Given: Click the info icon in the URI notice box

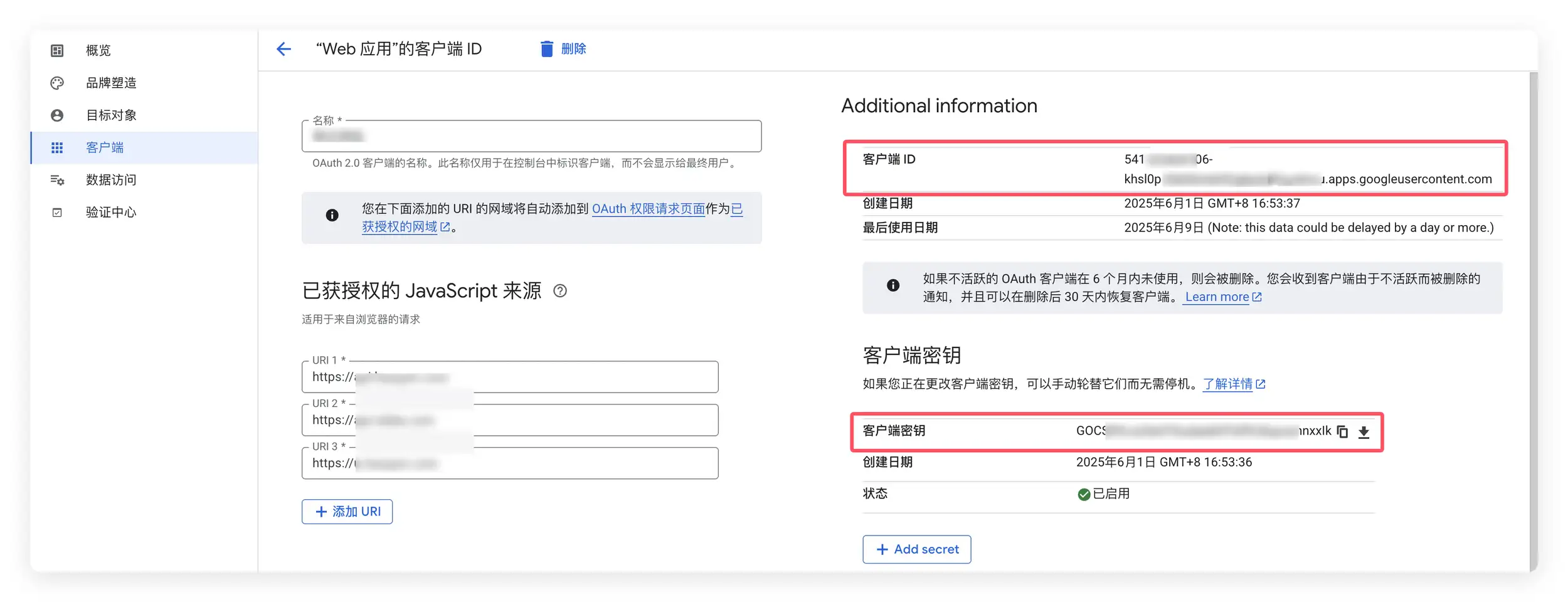Looking at the screenshot, I should click(x=332, y=216).
